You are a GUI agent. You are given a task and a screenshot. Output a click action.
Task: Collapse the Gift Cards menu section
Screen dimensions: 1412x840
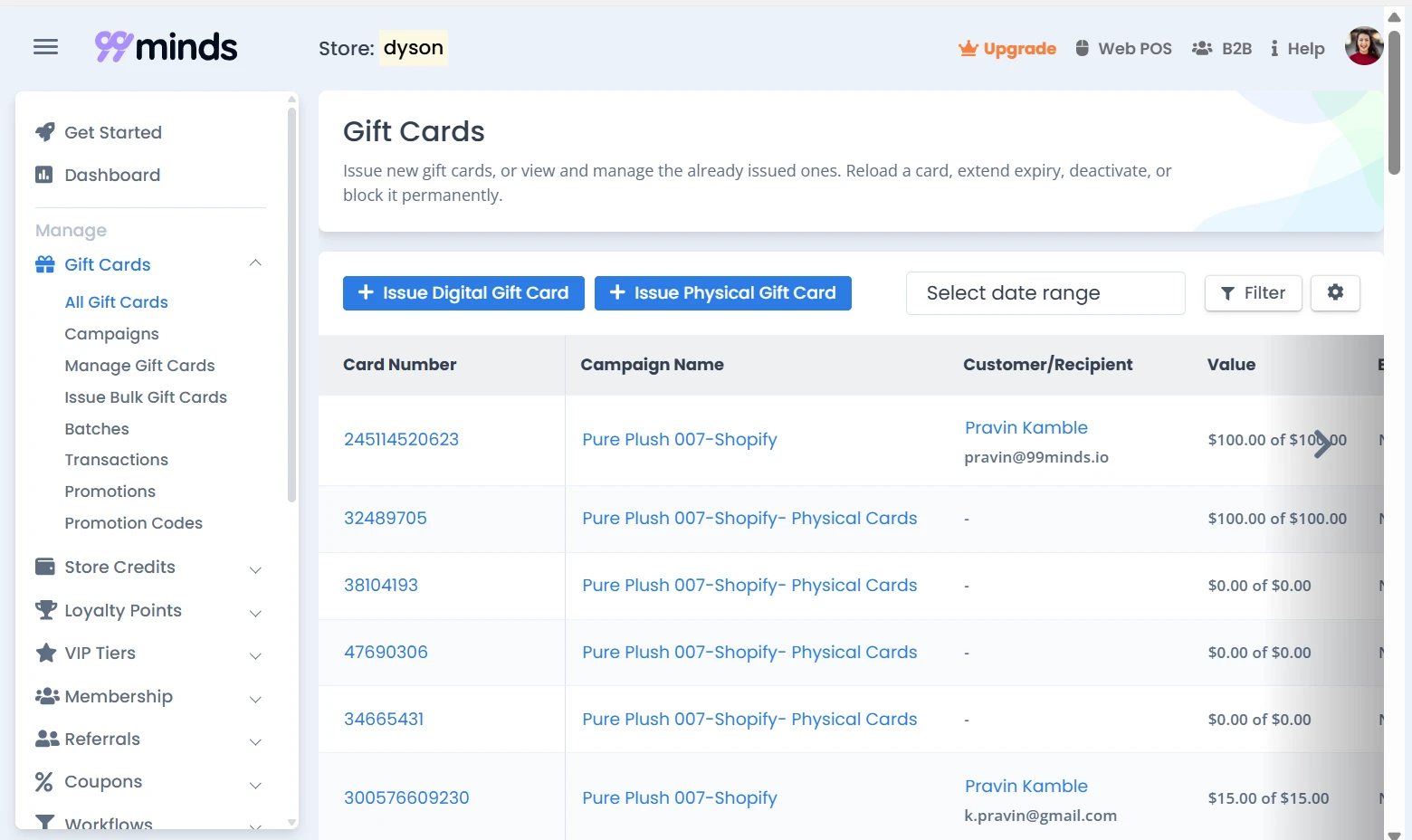(255, 263)
